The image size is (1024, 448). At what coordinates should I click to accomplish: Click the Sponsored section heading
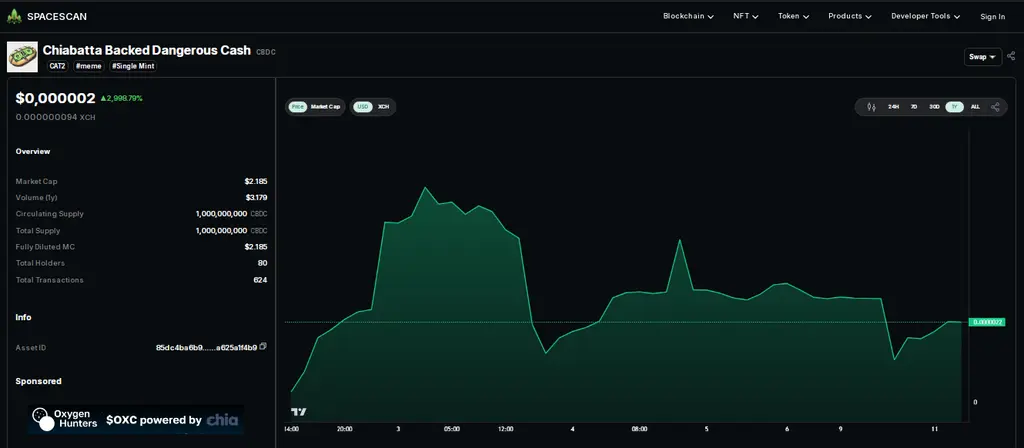[39, 381]
